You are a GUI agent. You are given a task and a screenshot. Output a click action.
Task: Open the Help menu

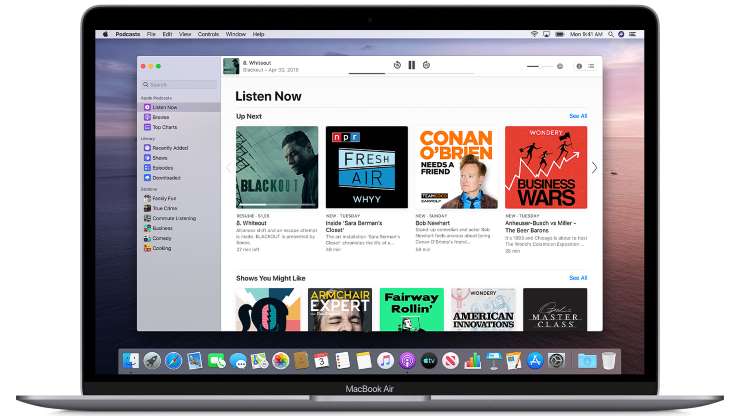click(258, 34)
